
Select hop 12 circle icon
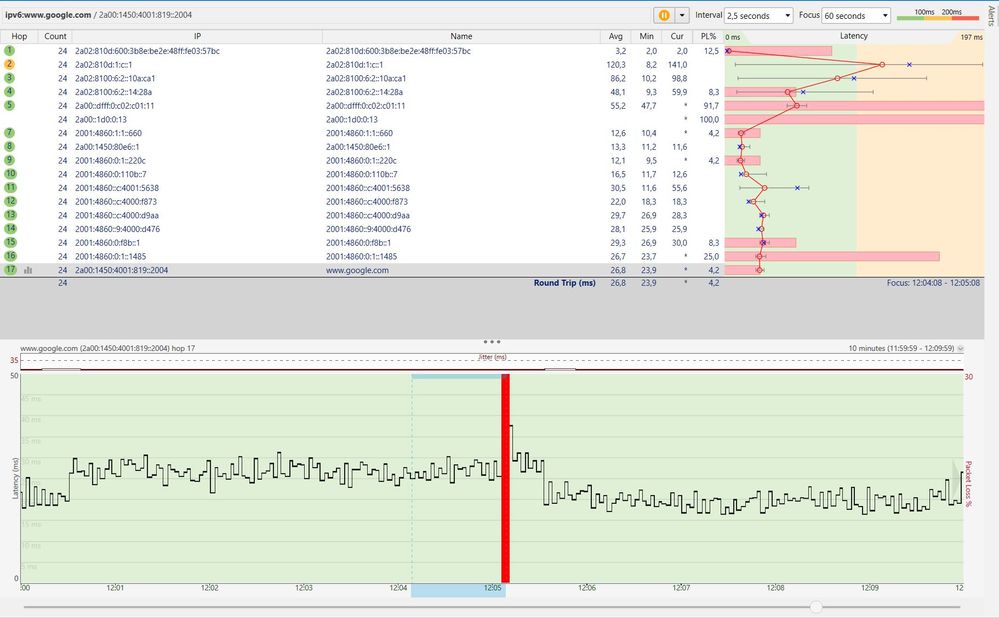10,201
